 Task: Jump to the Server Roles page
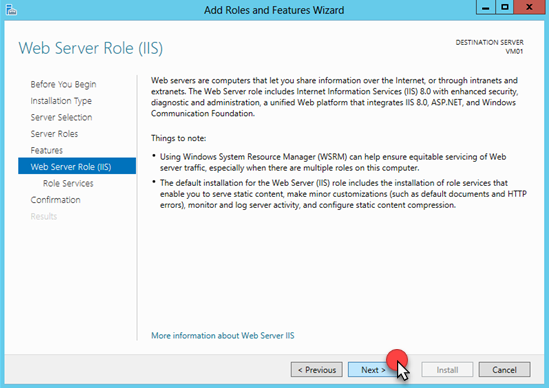click(x=54, y=134)
